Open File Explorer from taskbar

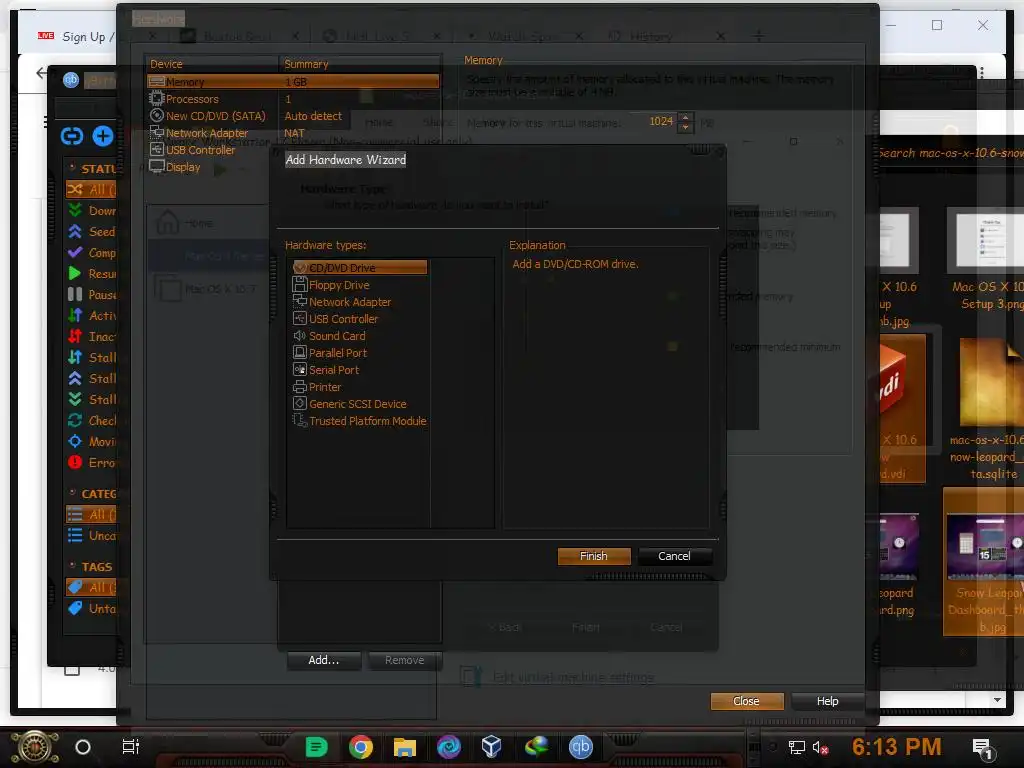pos(404,746)
